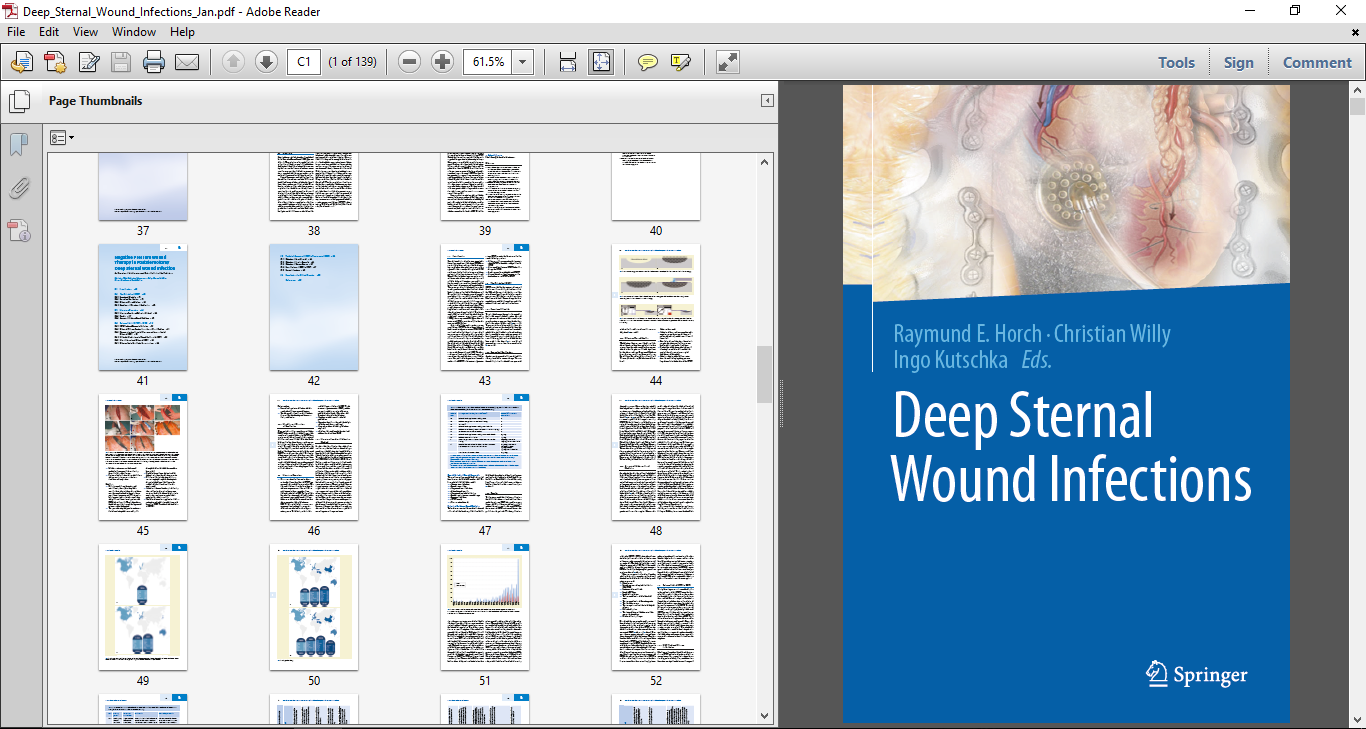
Task: Select page 48 thumbnail
Action: [656, 457]
